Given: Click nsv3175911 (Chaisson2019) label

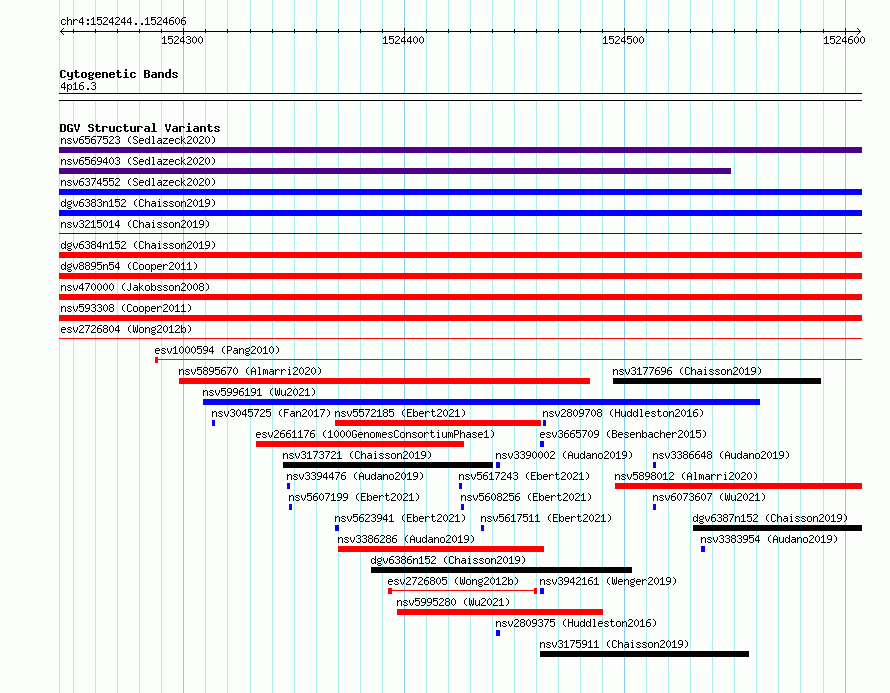Looking at the screenshot, I should (614, 644).
